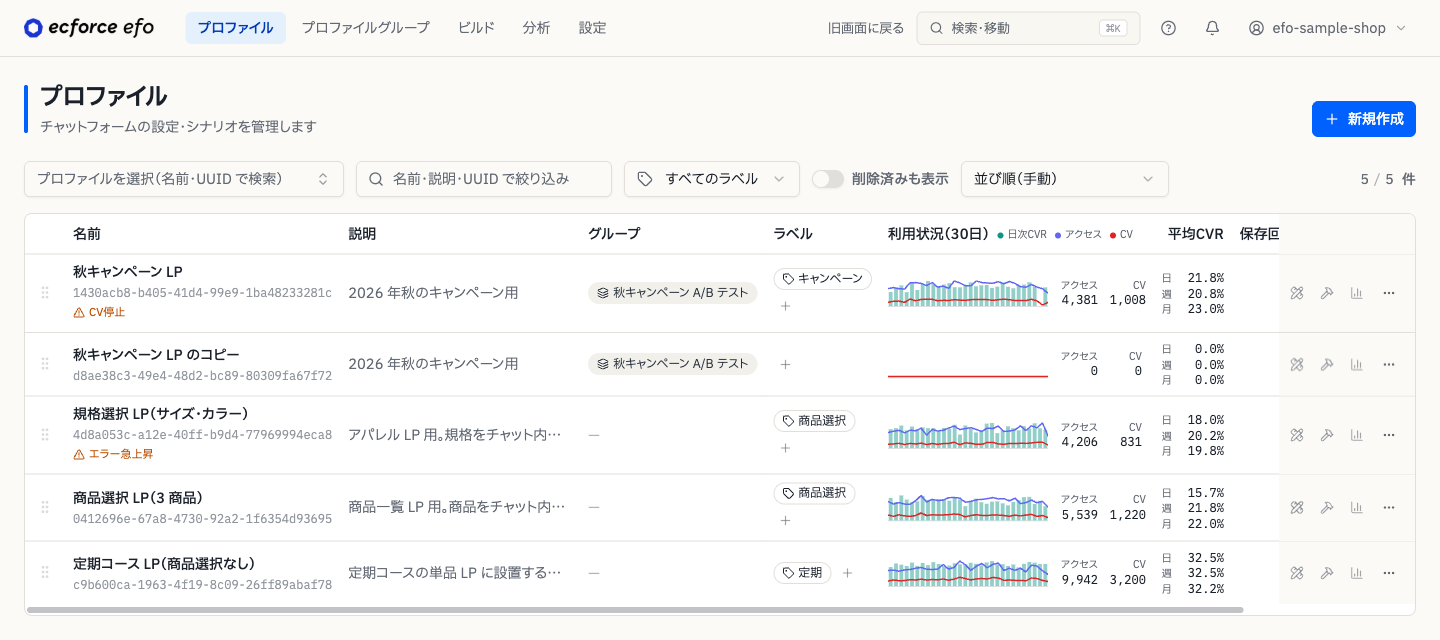
Task: Click hammer build icon for 定期コース LP row
Action: point(1327,573)
